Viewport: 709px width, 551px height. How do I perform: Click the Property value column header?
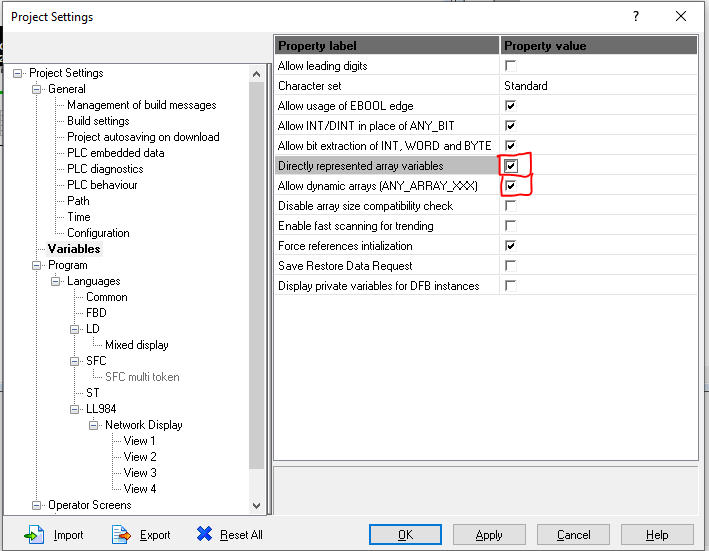(599, 46)
